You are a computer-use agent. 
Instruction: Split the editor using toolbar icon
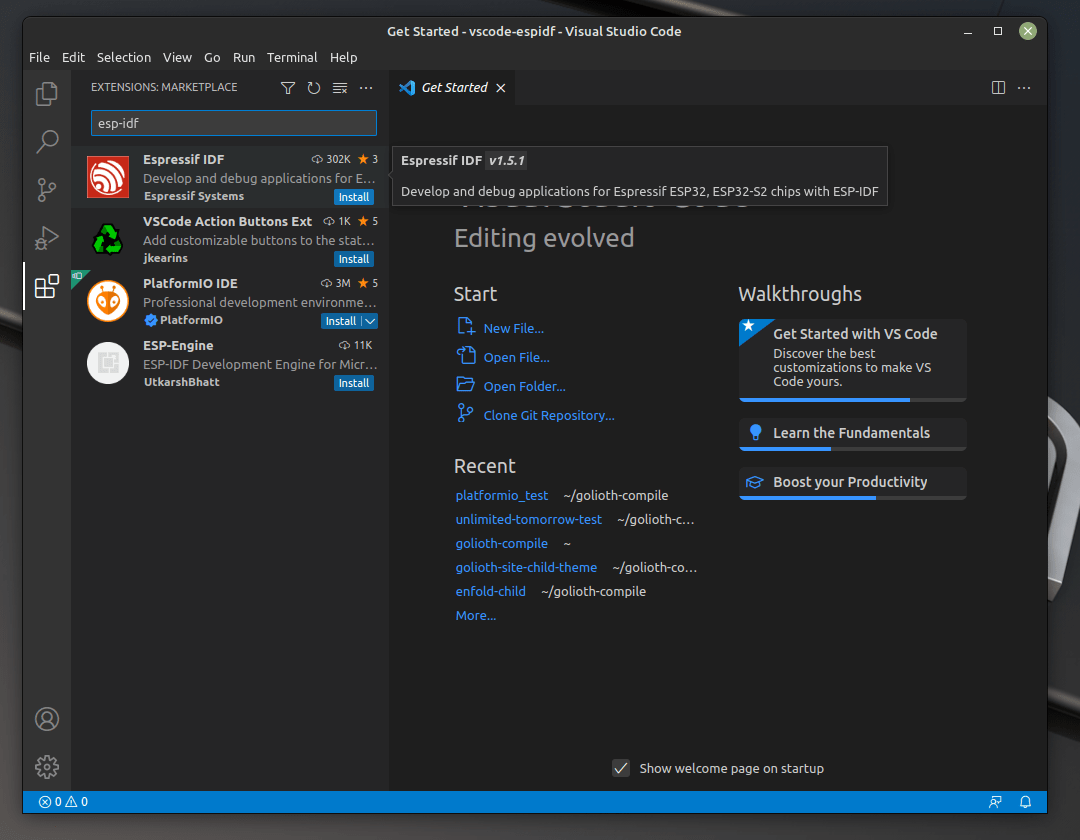tap(997, 87)
